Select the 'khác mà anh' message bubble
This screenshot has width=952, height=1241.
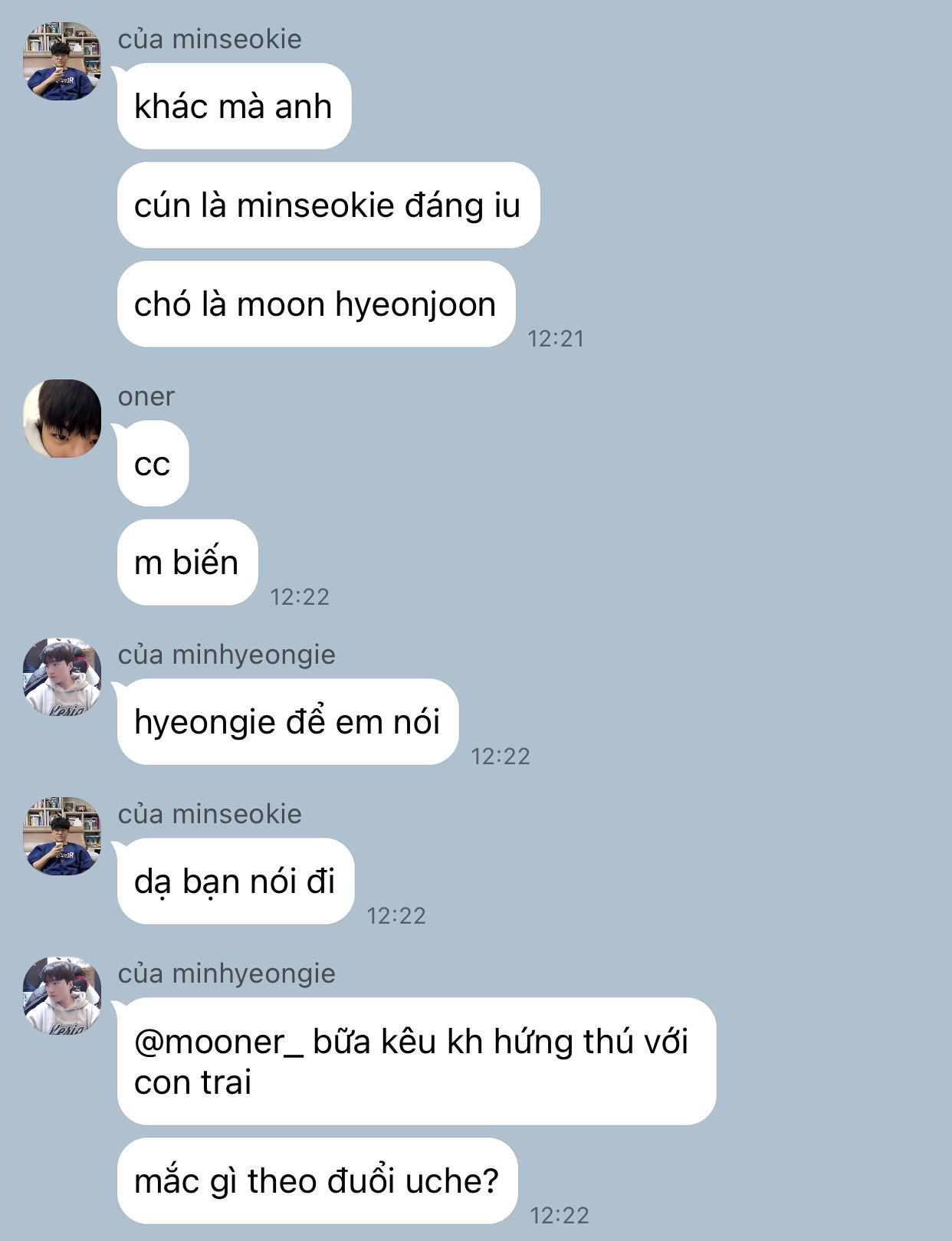[234, 107]
